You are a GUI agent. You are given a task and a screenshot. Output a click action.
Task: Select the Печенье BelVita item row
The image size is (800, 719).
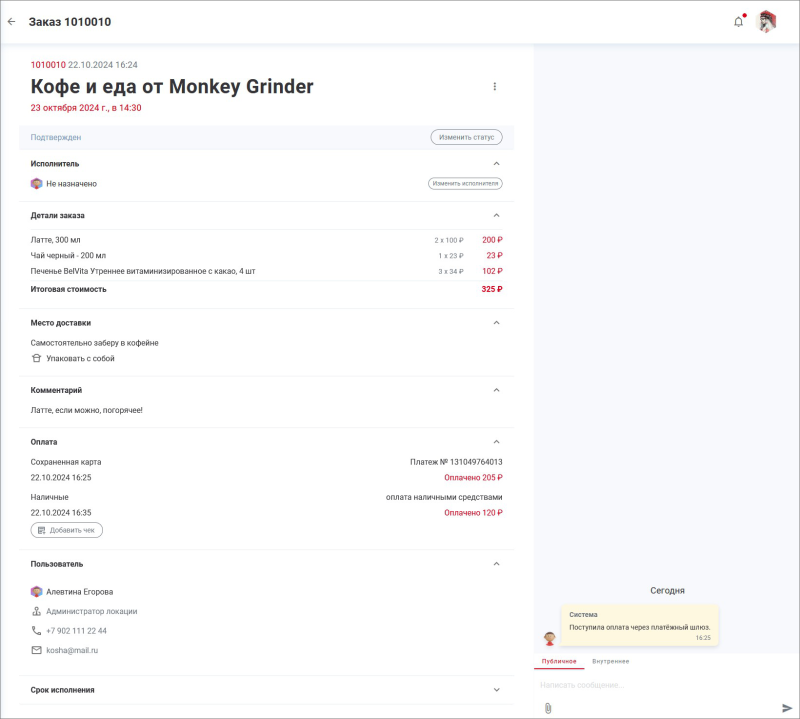(x=266, y=271)
